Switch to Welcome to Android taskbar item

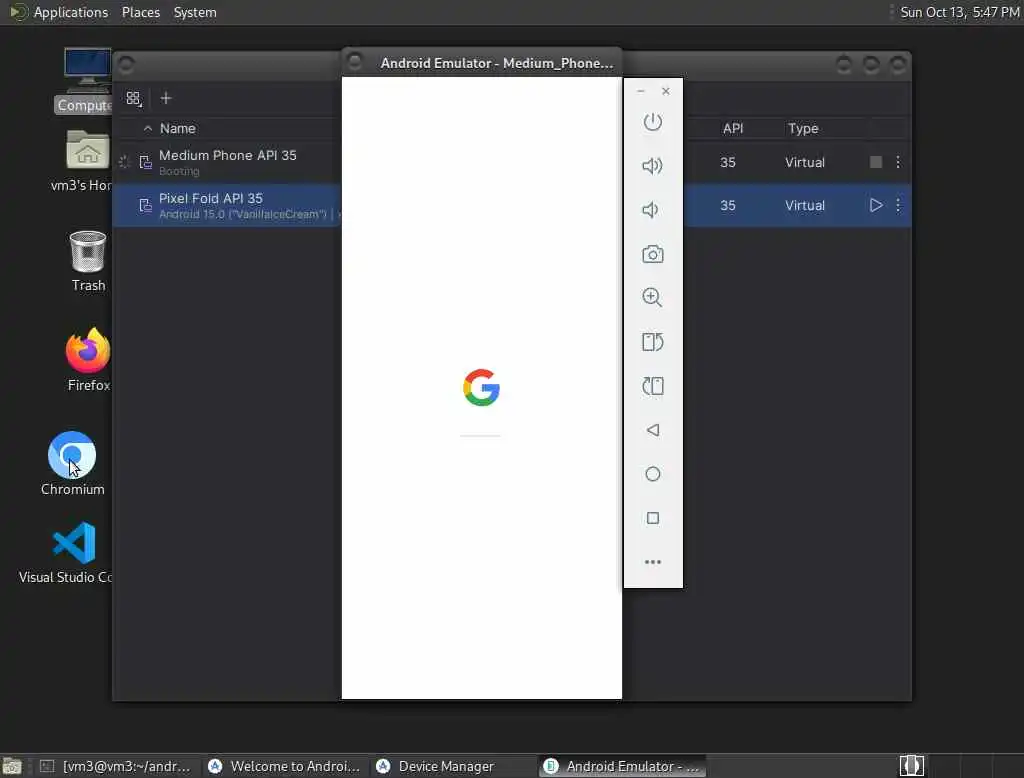click(x=285, y=766)
